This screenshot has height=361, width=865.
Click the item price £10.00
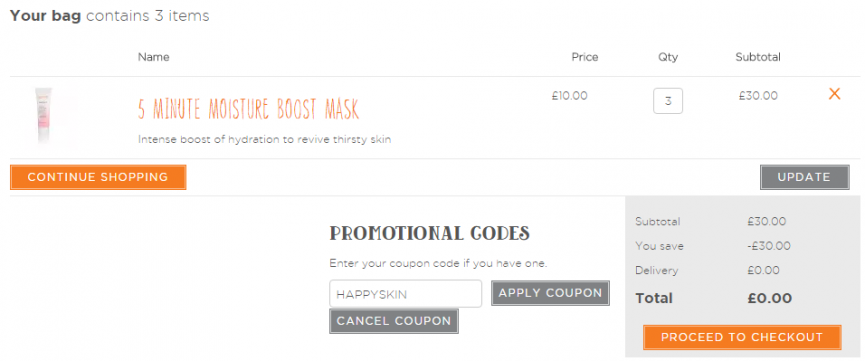(x=569, y=96)
